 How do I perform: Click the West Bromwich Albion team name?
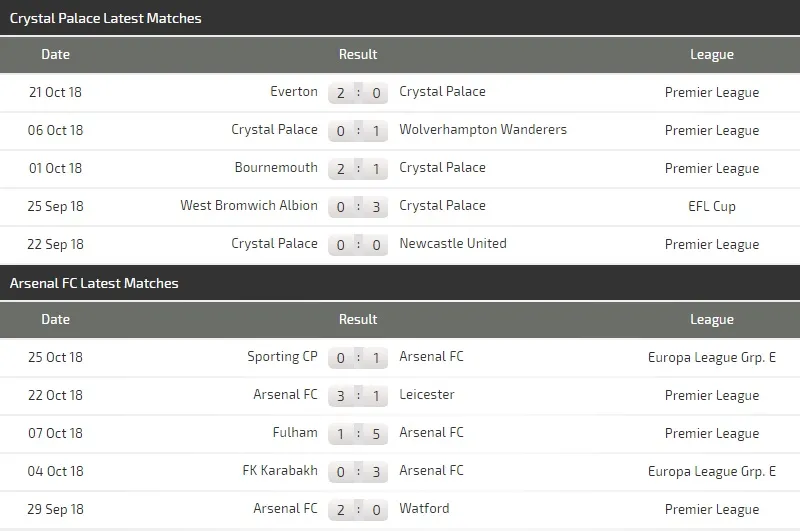249,206
